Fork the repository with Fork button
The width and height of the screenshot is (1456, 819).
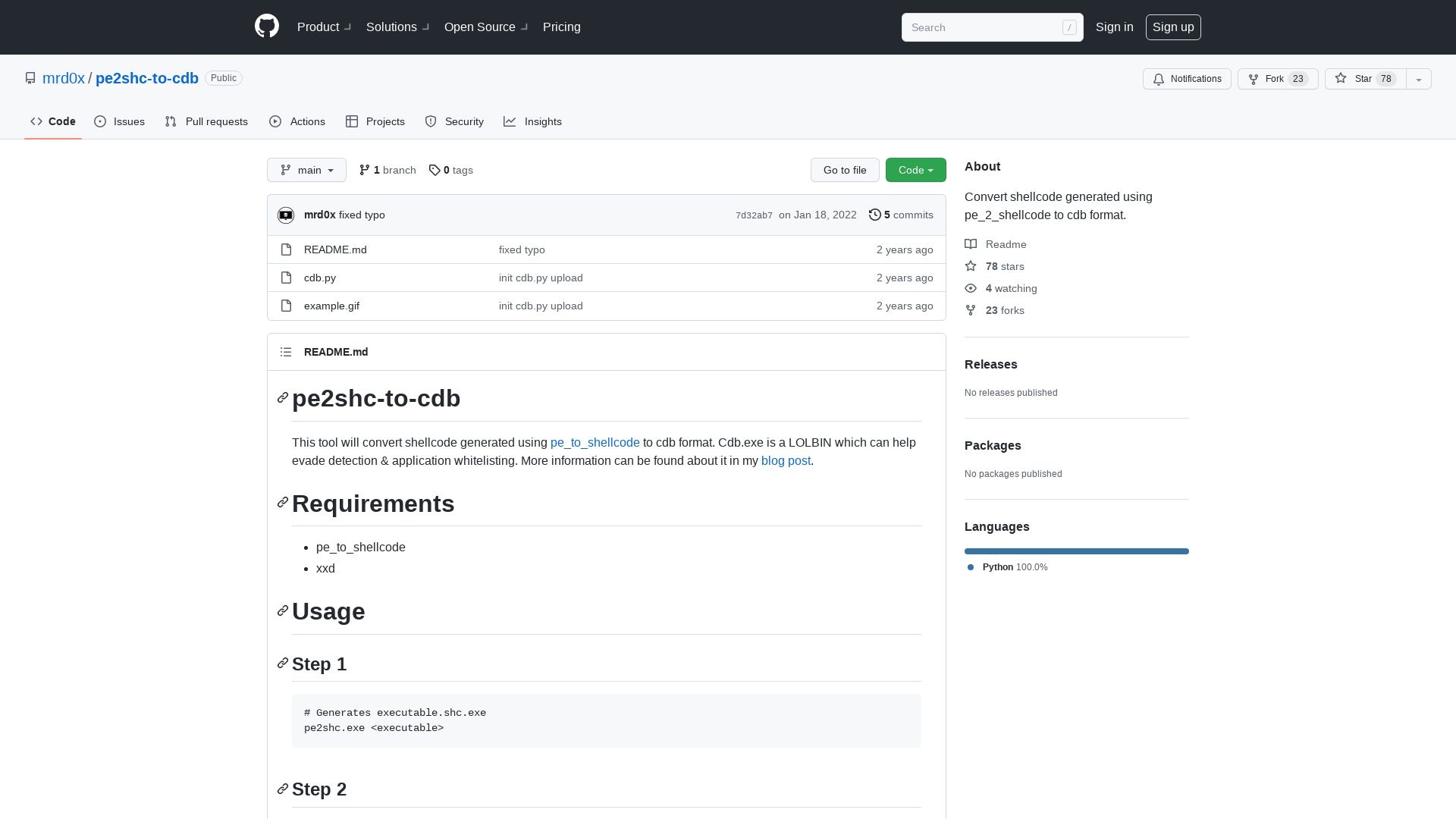click(1278, 79)
